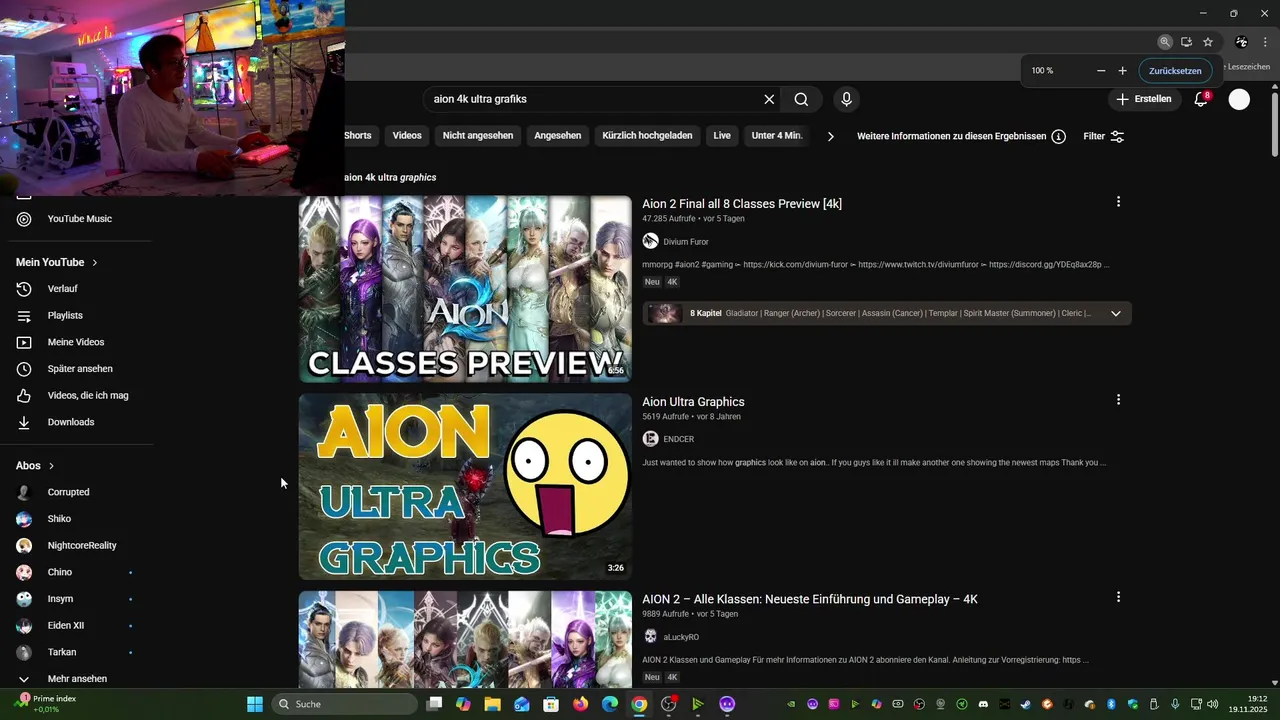The width and height of the screenshot is (1280, 720).
Task: Click the taskbar Suche search box
Action: [344, 704]
